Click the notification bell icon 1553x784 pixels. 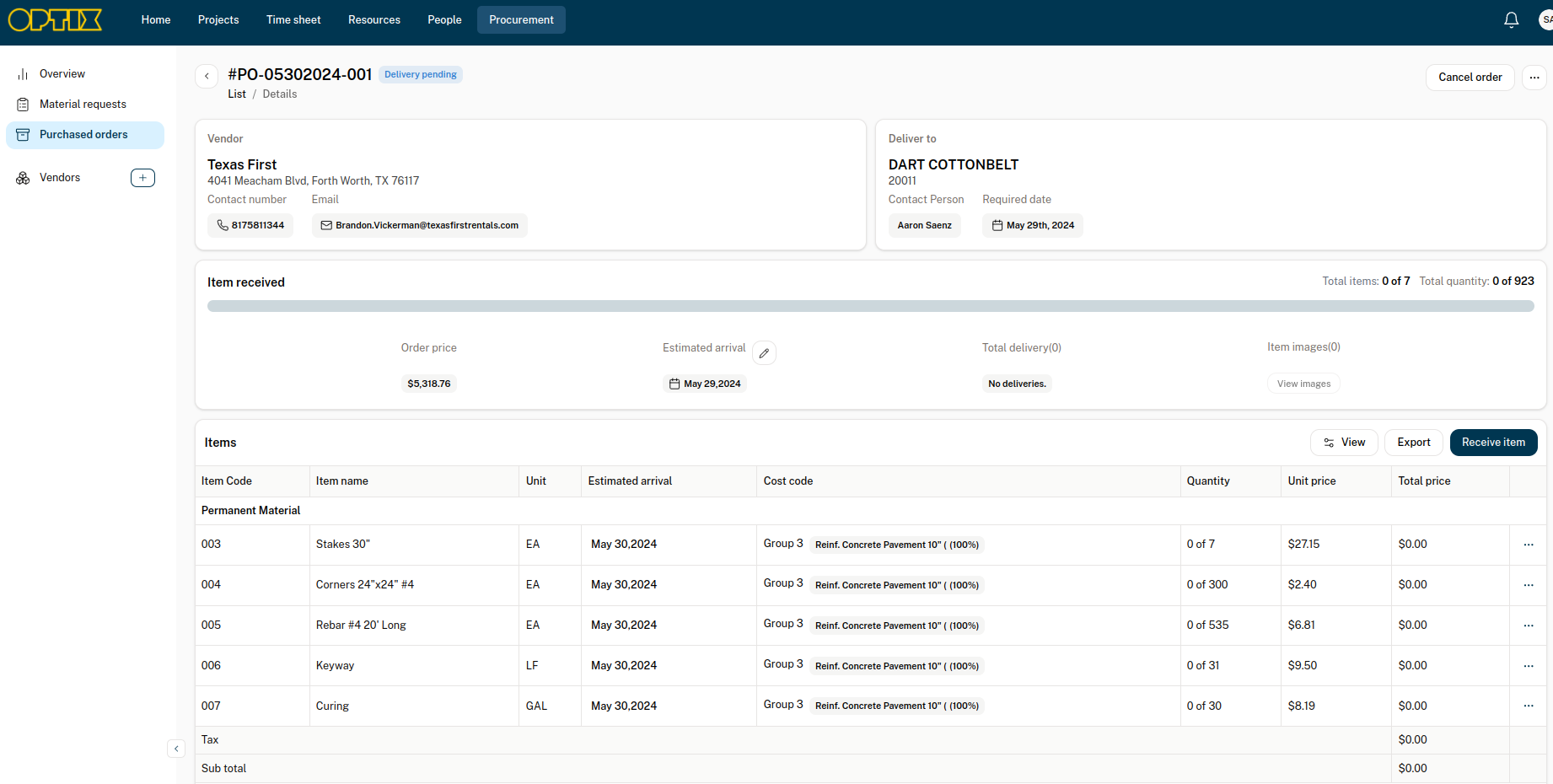click(1511, 19)
